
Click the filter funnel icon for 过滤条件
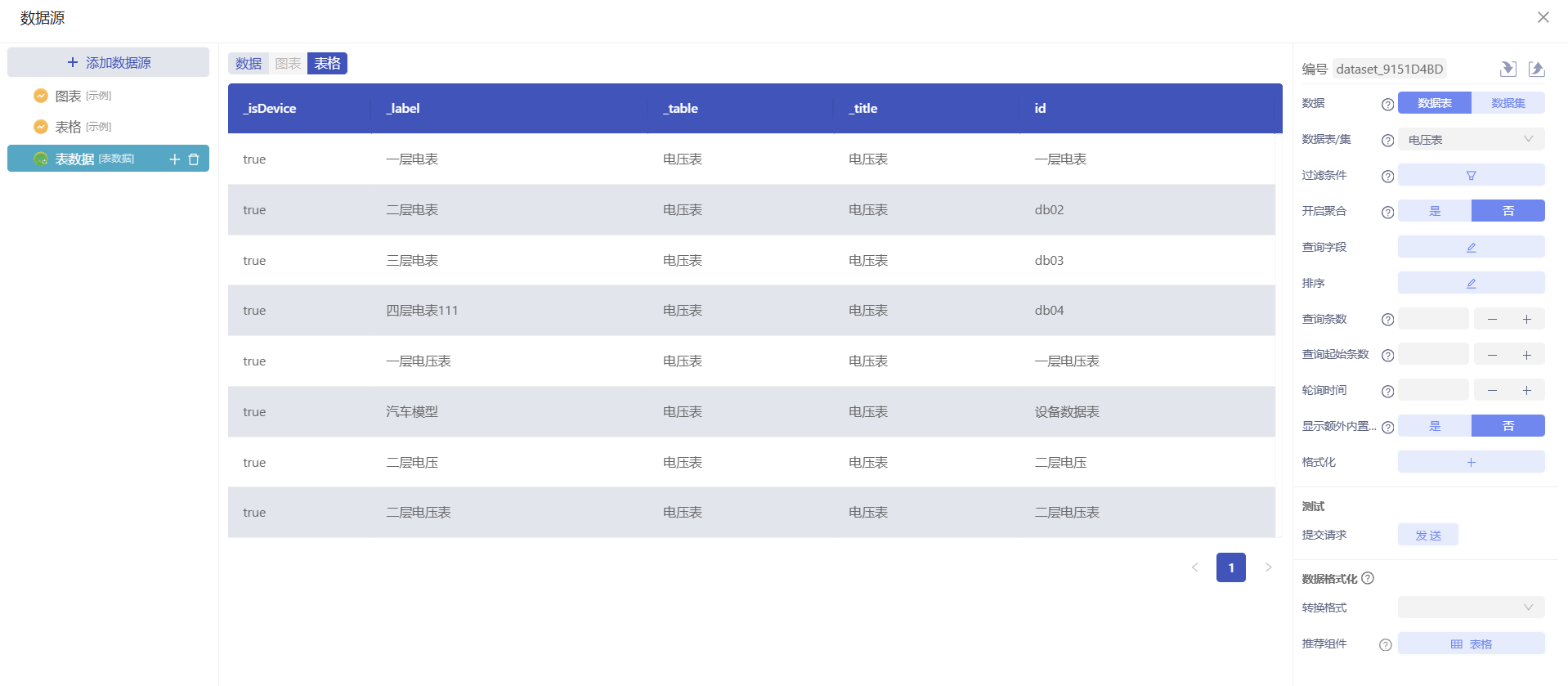[x=1471, y=175]
